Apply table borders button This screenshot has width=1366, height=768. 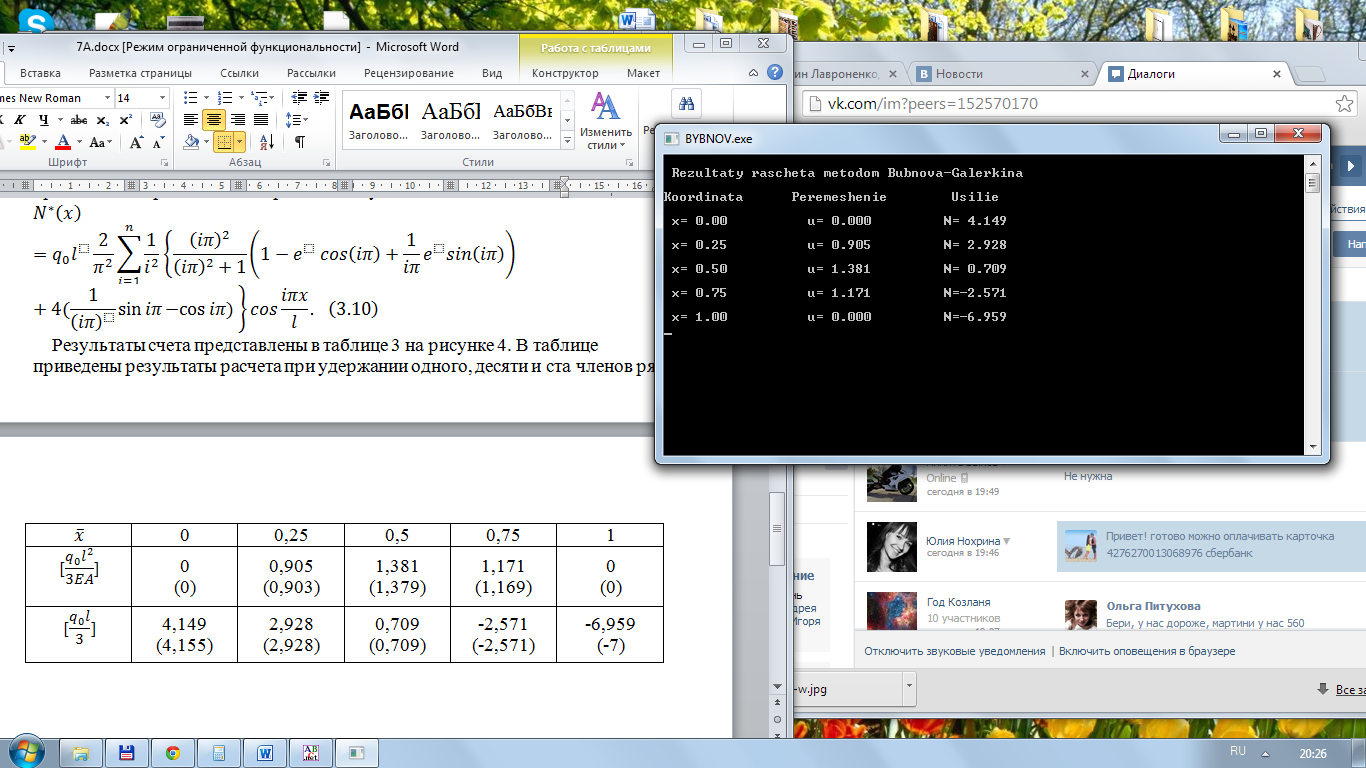[x=223, y=141]
